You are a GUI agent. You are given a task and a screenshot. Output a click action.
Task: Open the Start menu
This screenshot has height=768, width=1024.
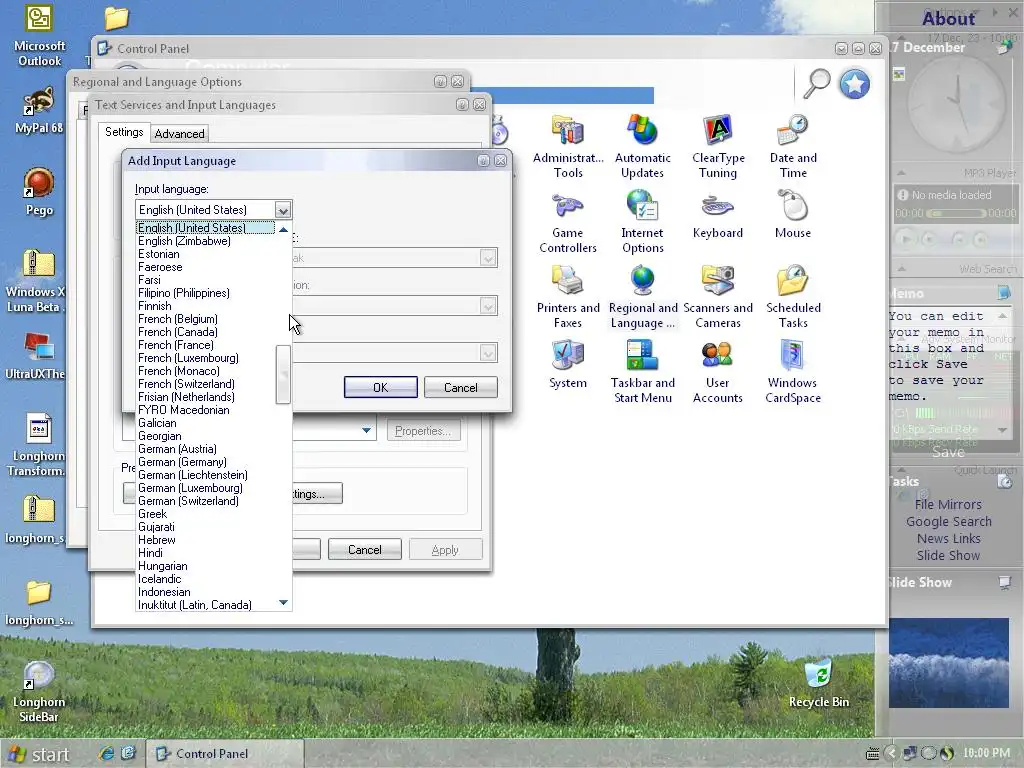click(x=38, y=754)
